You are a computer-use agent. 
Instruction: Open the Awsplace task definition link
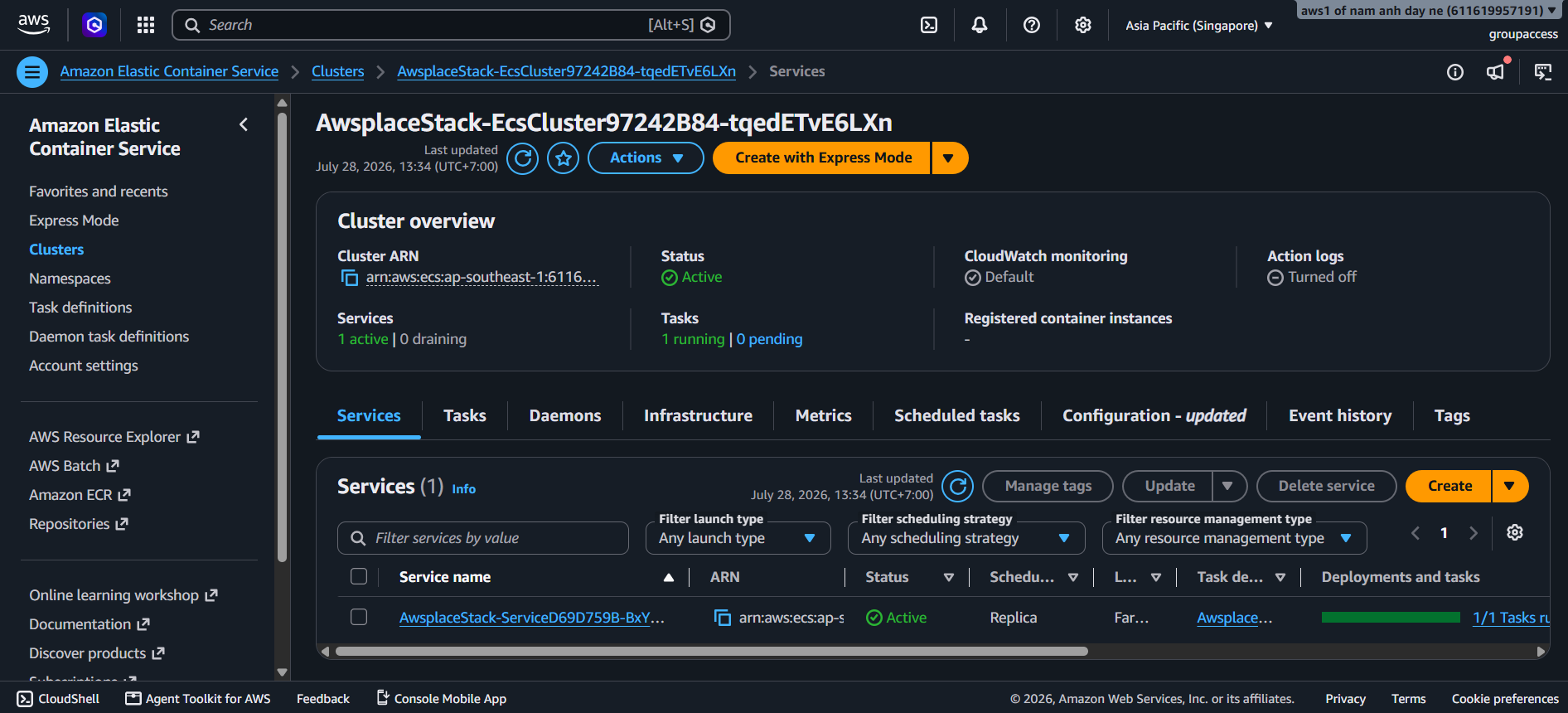pyautogui.click(x=1234, y=618)
